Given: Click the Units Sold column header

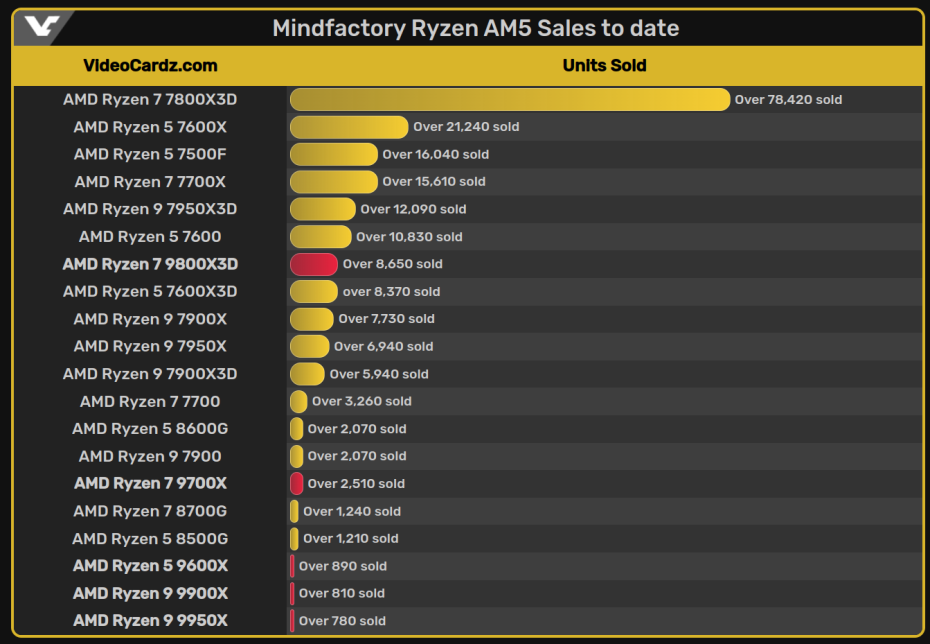Looking at the screenshot, I should [604, 66].
